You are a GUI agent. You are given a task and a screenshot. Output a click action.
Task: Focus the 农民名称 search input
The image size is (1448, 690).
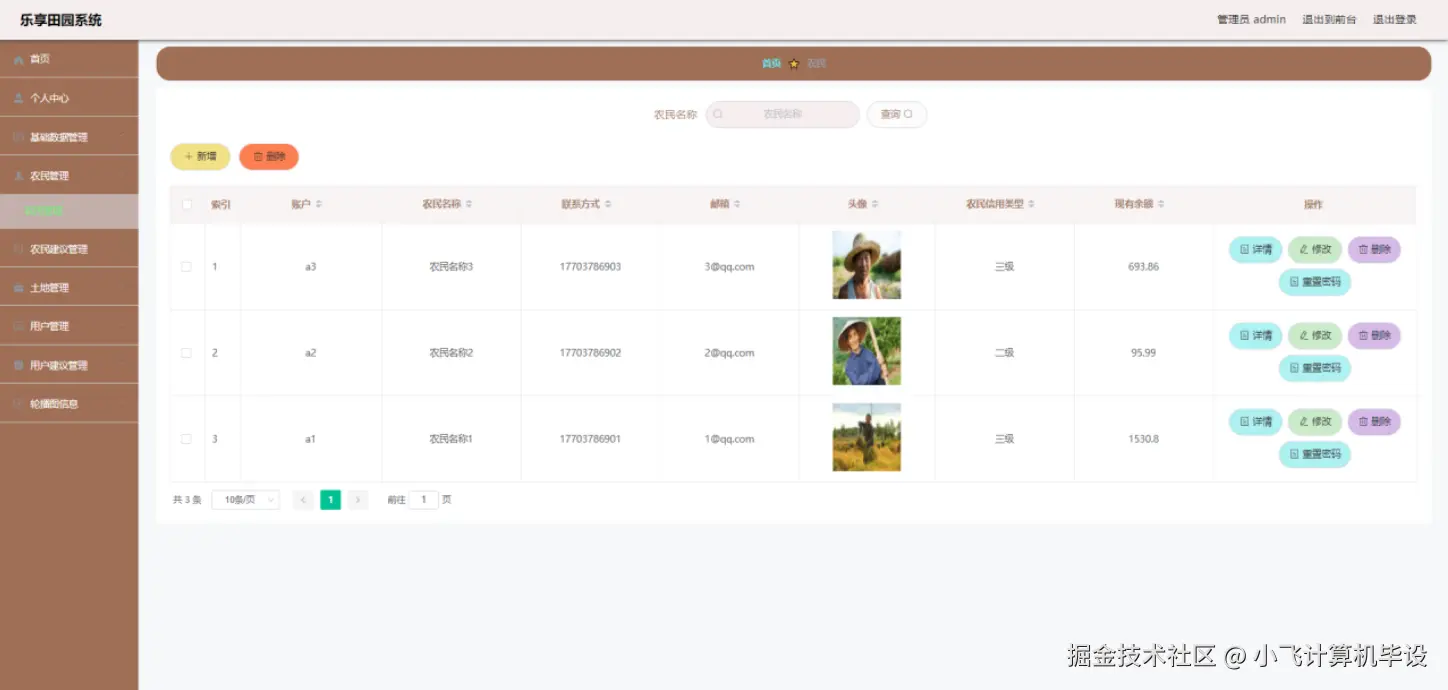782,114
